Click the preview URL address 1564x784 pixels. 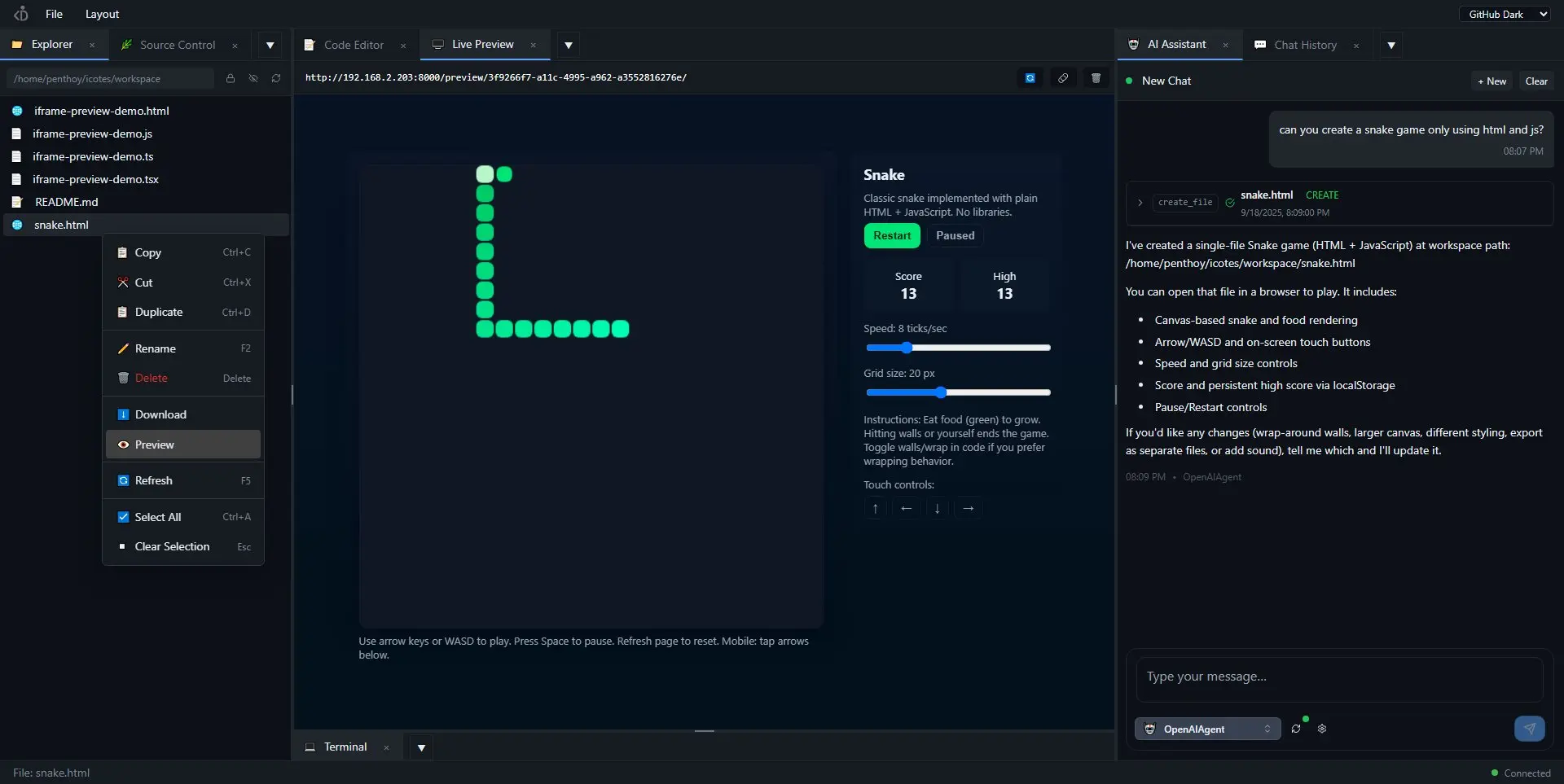point(496,77)
